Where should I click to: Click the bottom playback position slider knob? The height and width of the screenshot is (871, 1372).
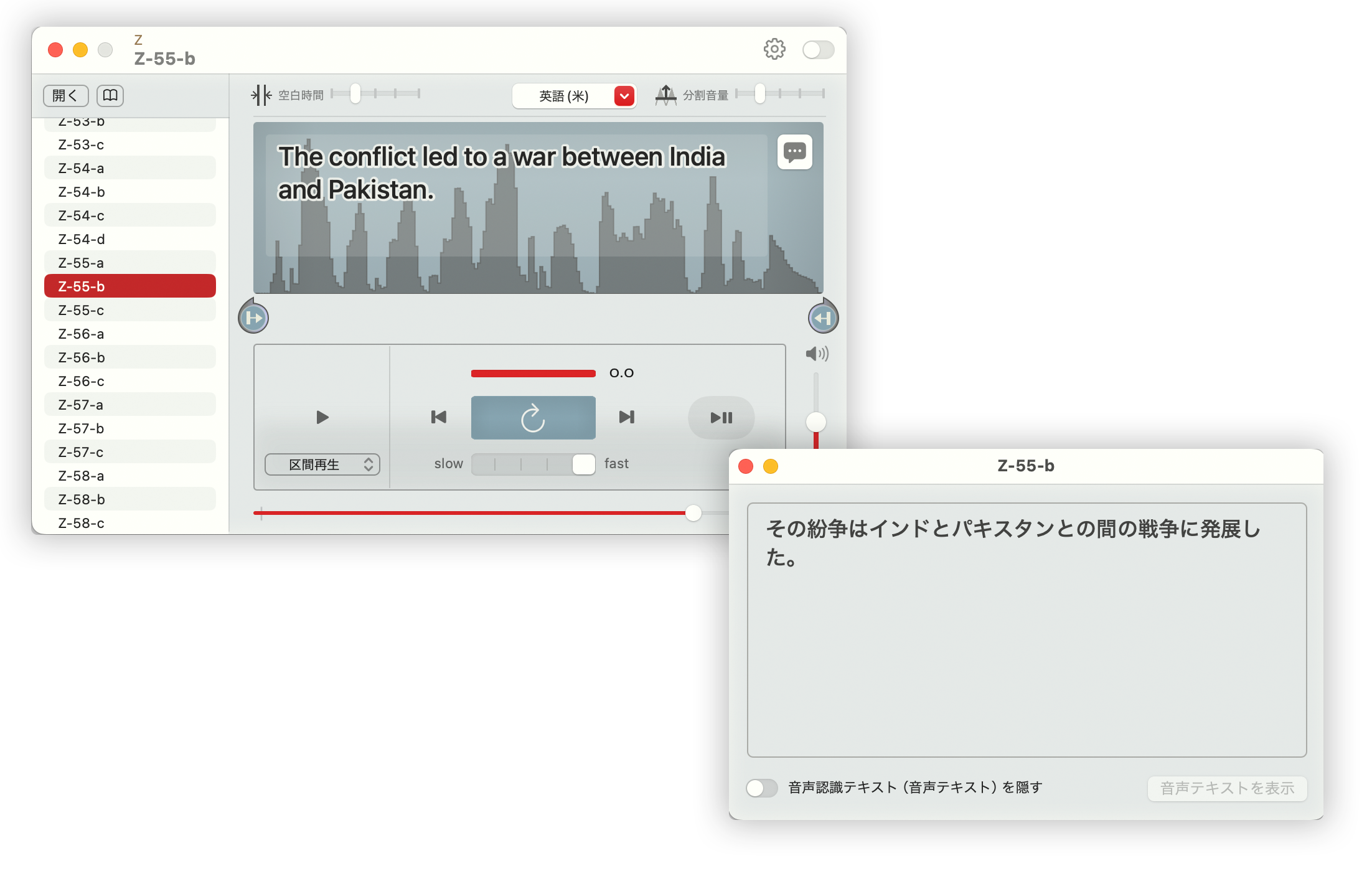point(693,513)
